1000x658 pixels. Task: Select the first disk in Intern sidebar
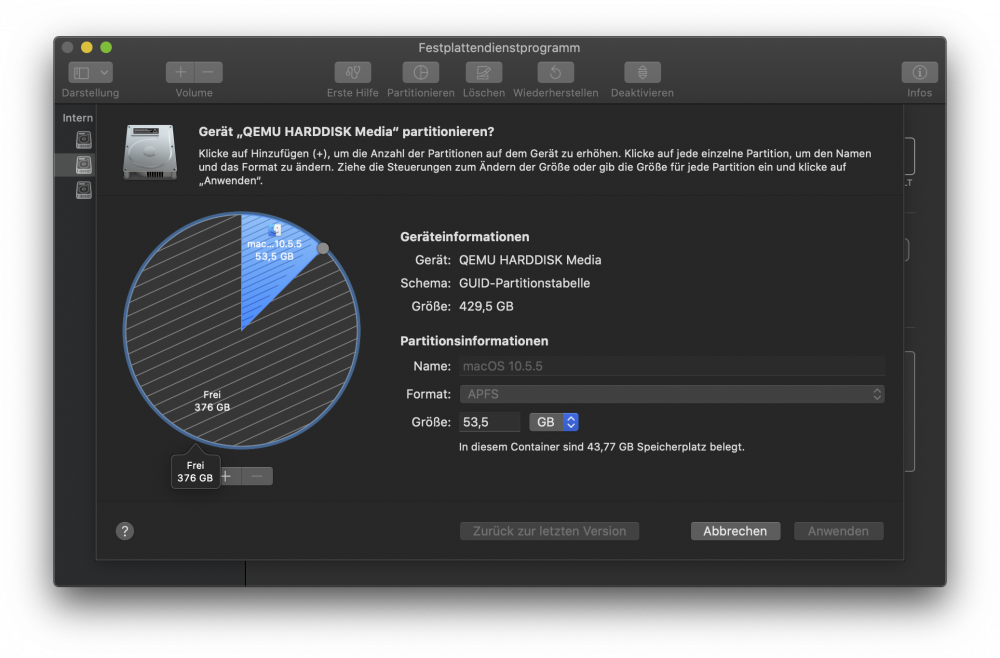84,140
